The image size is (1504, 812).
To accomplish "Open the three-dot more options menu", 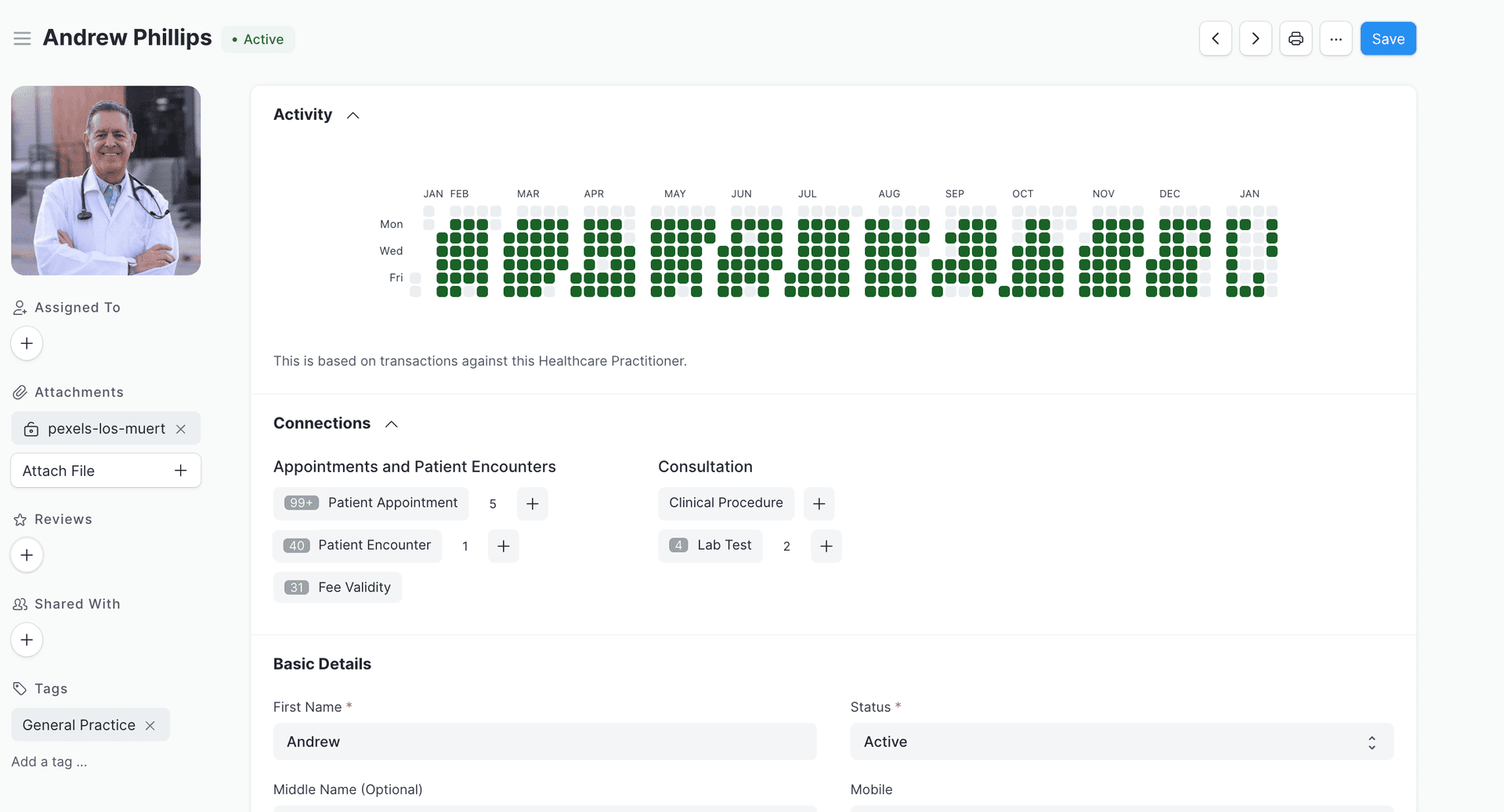I will pyautogui.click(x=1336, y=38).
